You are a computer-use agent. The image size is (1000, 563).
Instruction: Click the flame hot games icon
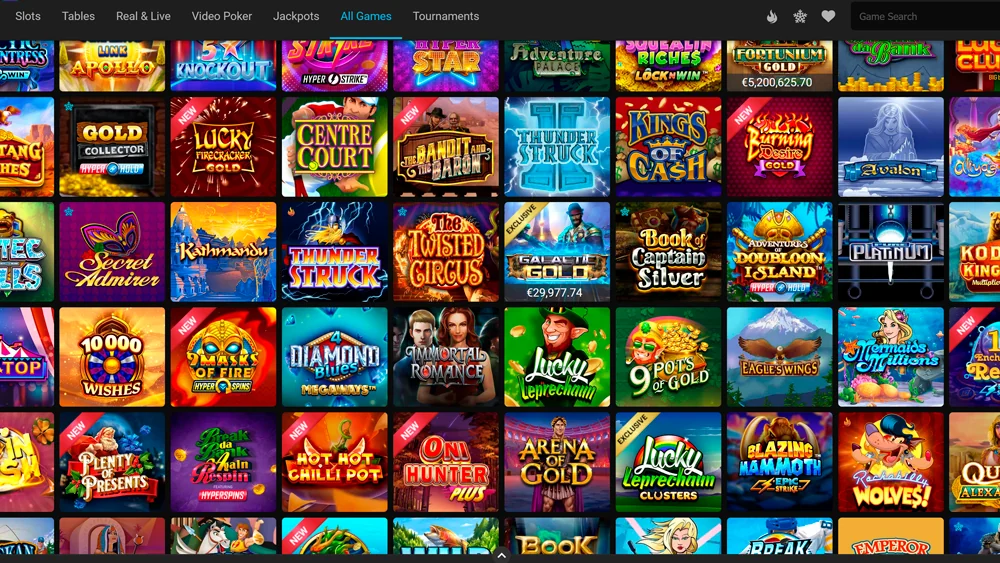coord(772,17)
